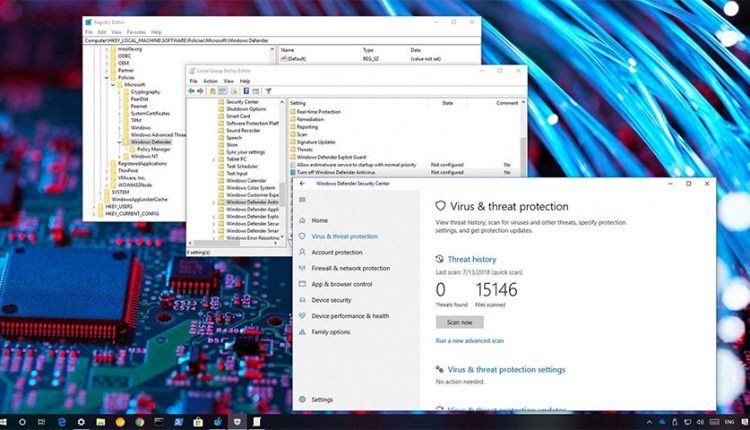Open Favorites menu in Registry Editor
Image resolution: width=750 pixels, height=430 pixels.
point(136,32)
